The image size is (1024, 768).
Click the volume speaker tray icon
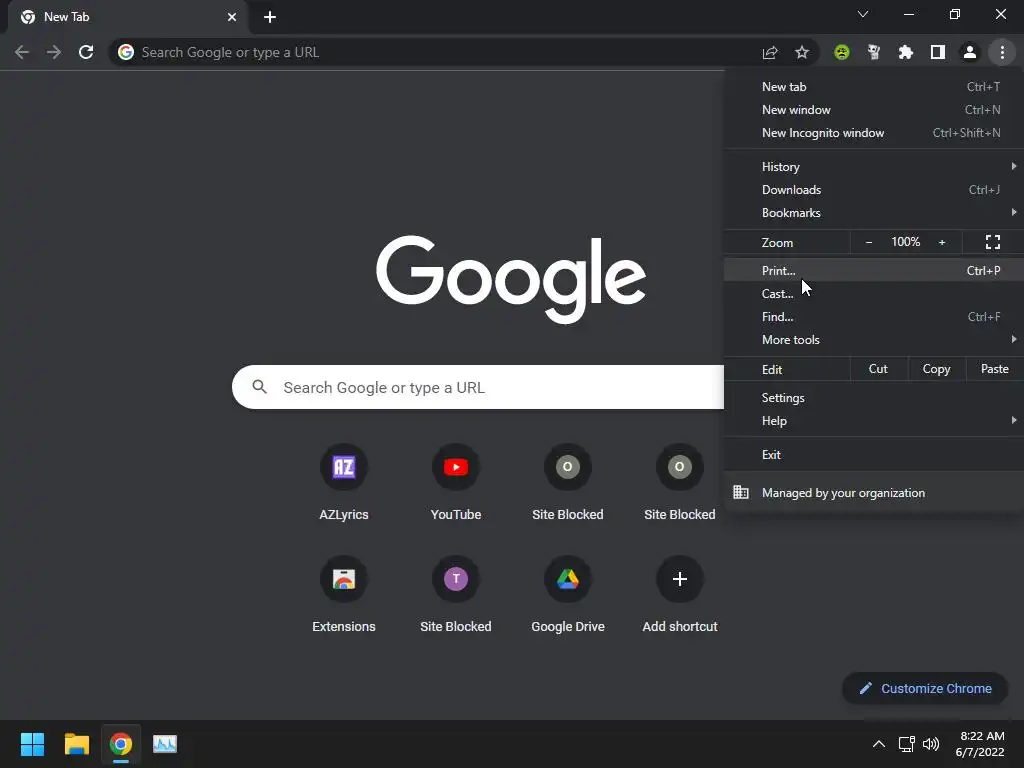point(931,744)
